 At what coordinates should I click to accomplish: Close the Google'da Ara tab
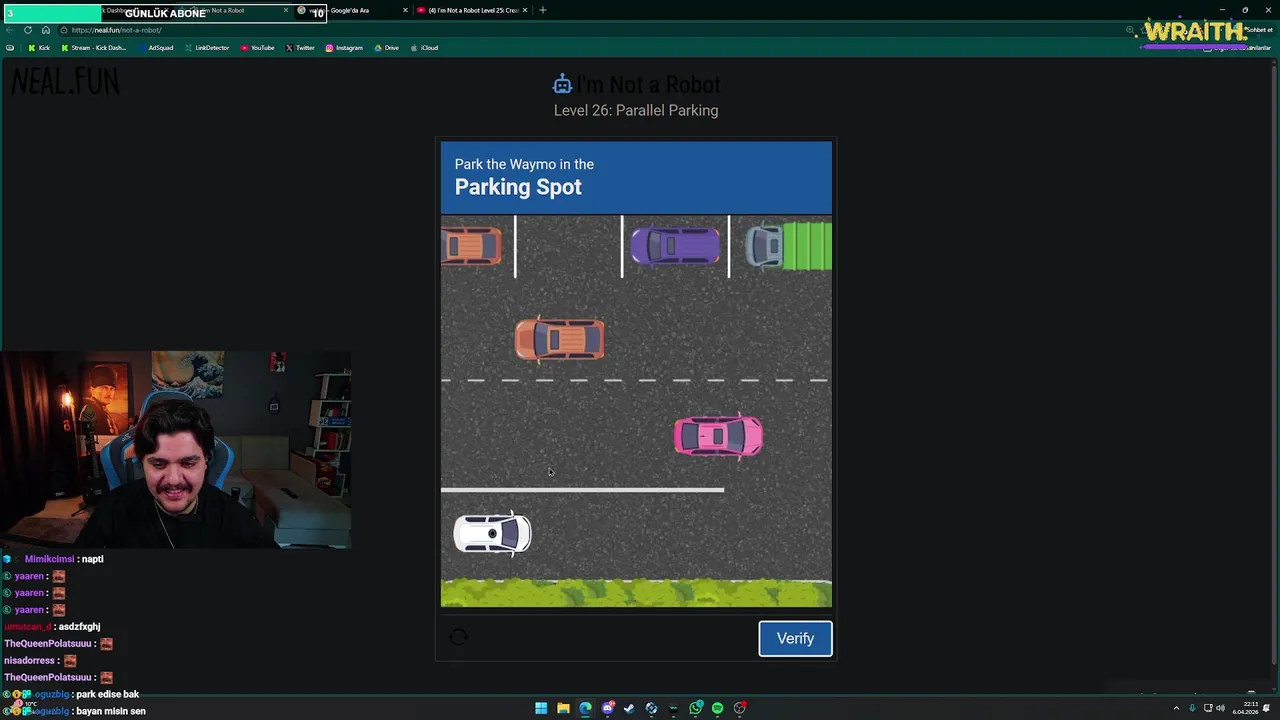point(405,10)
